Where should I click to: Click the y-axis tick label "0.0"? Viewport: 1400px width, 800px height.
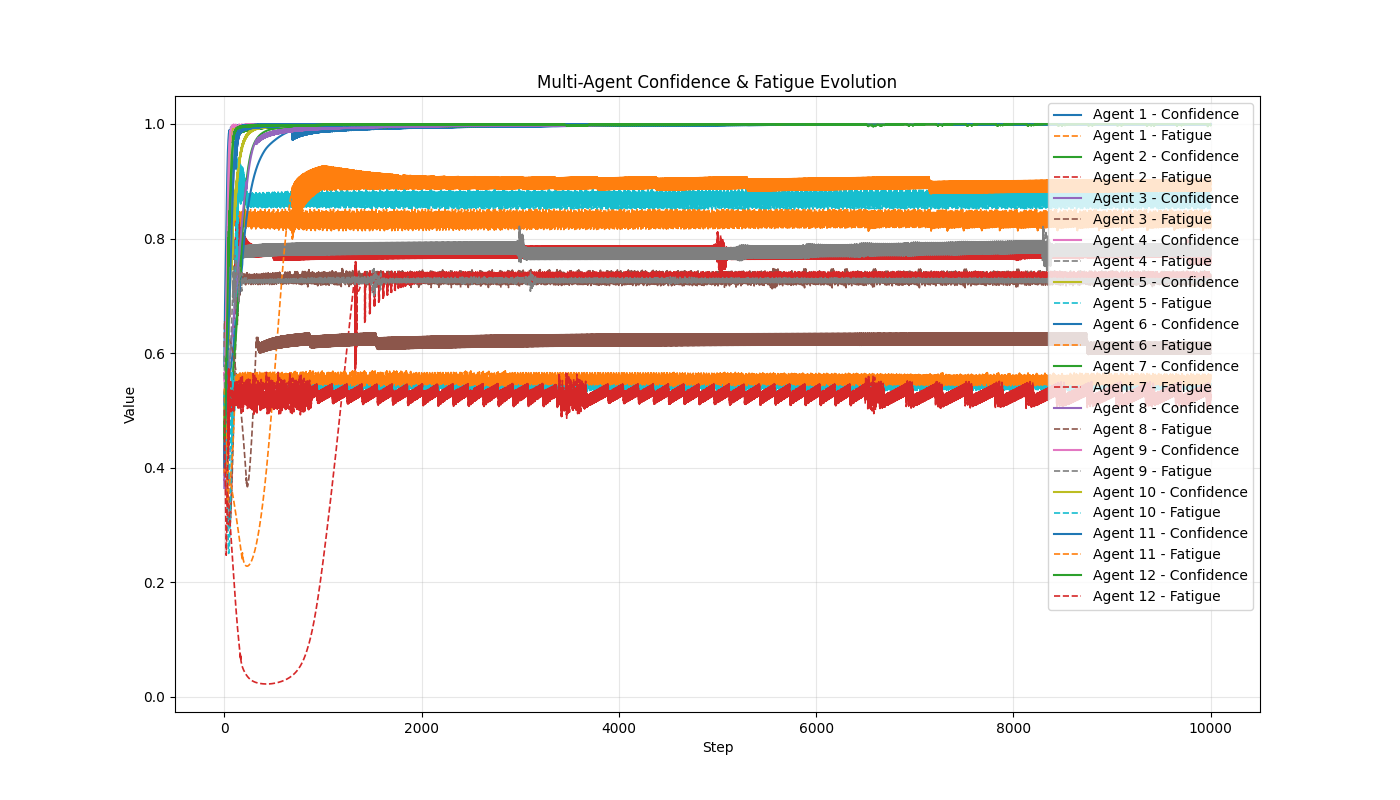tap(156, 697)
